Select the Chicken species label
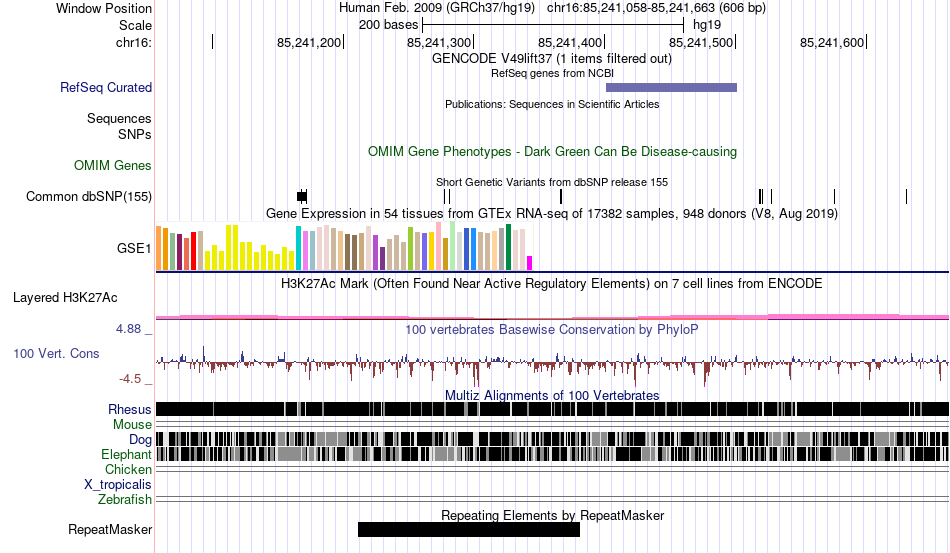950x553 pixels. point(128,469)
